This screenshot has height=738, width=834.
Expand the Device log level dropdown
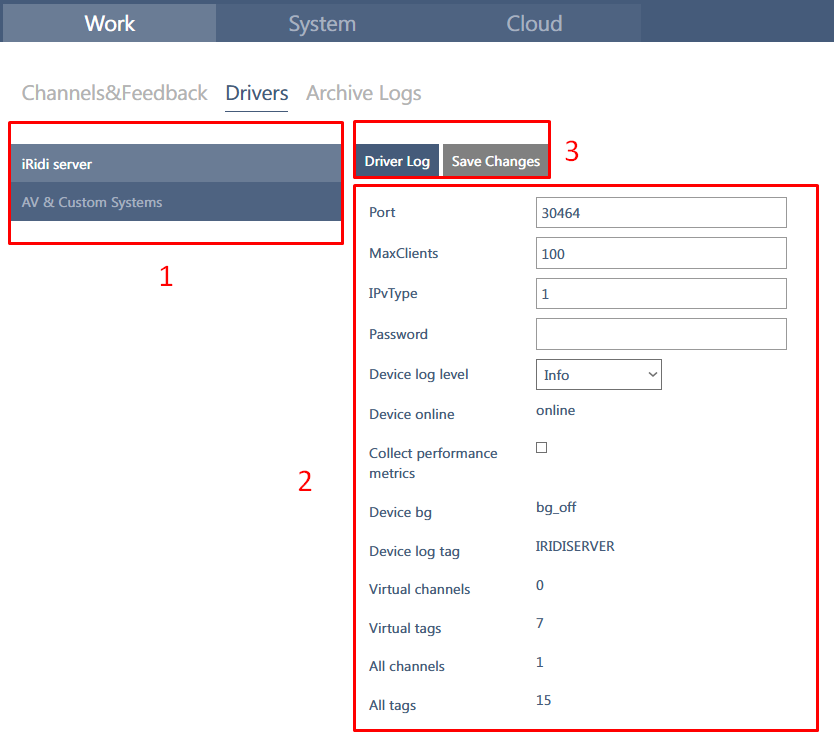coord(598,375)
